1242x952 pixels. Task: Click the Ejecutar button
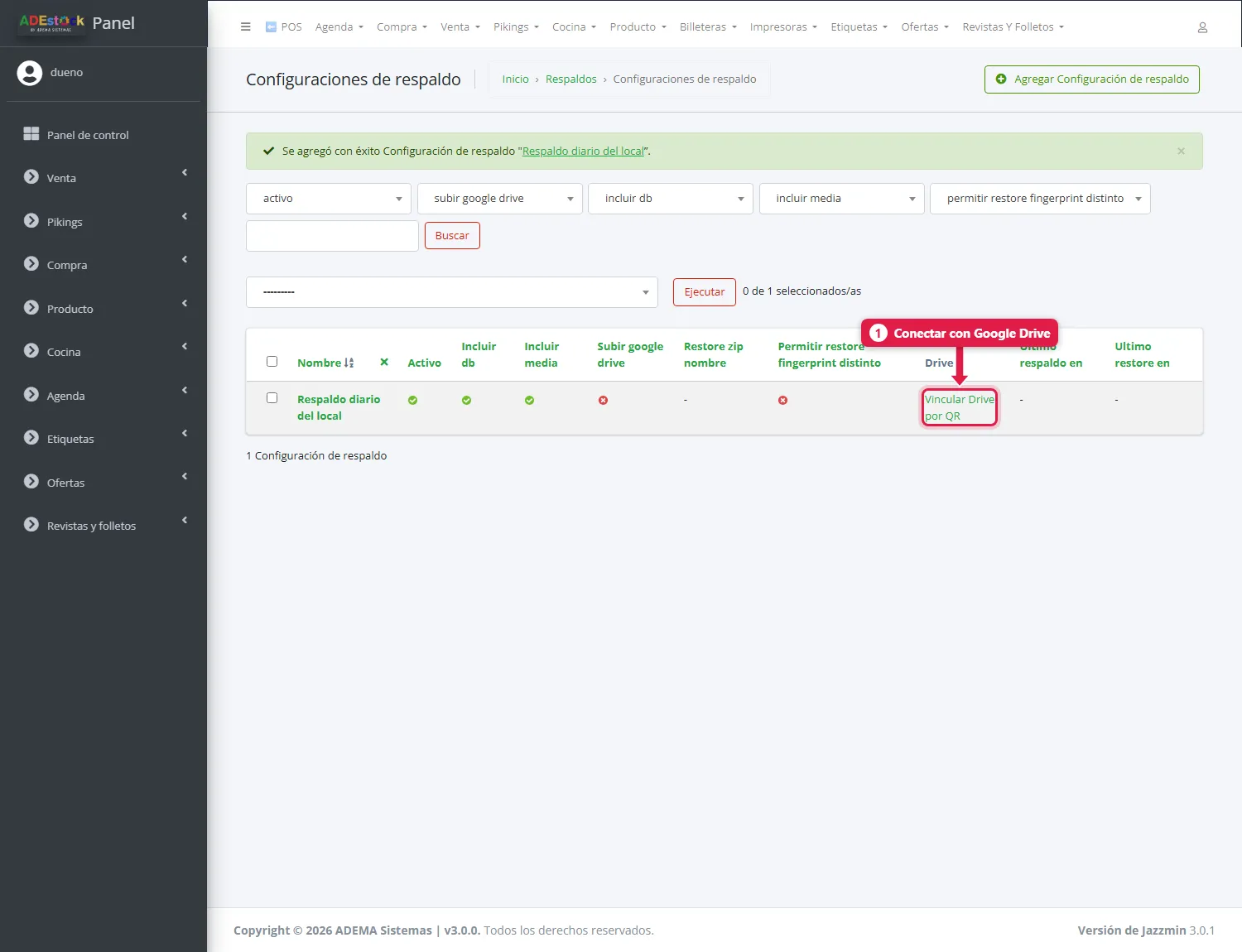pyautogui.click(x=705, y=292)
